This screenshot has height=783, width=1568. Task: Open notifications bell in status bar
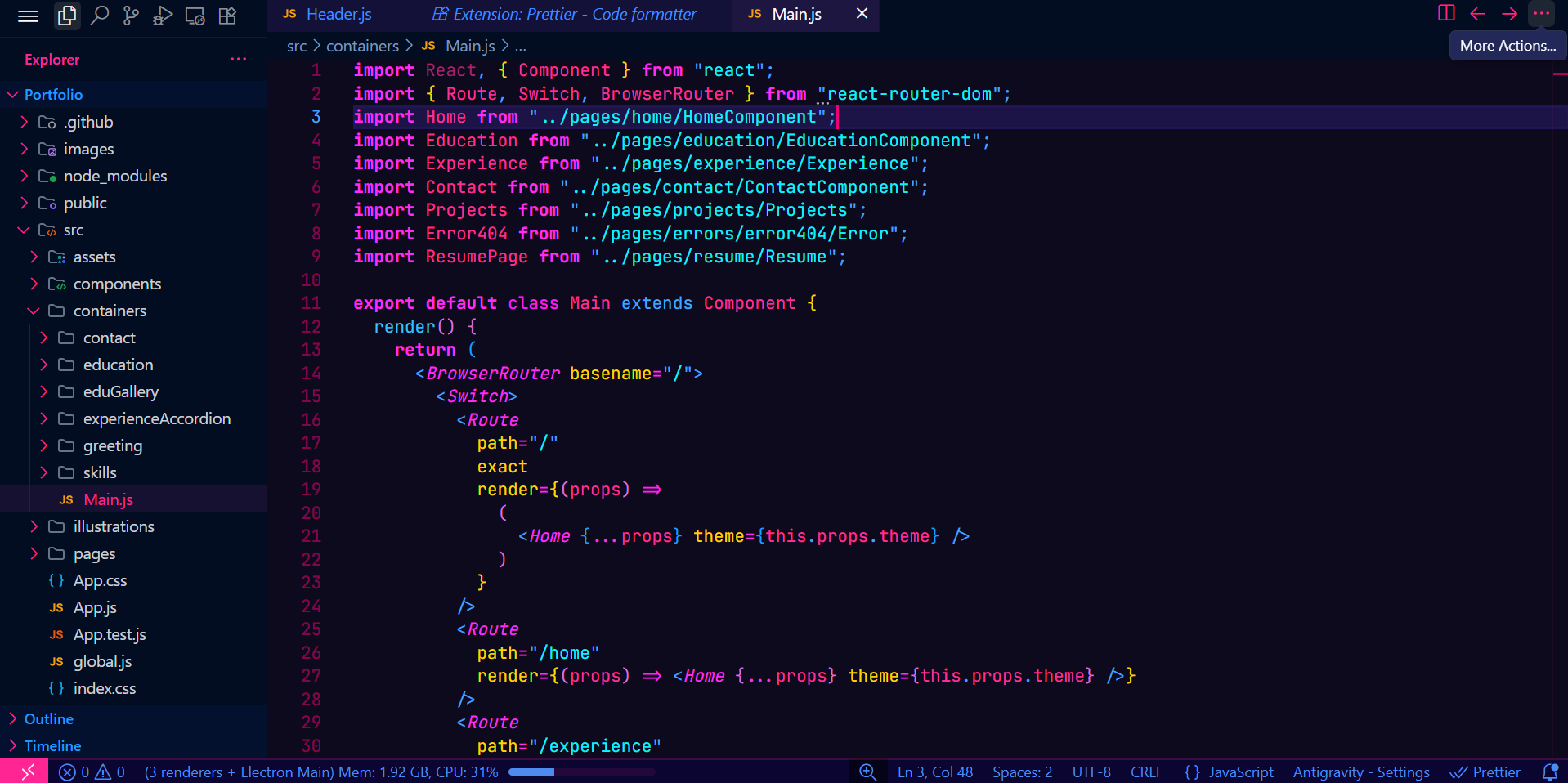tap(1549, 772)
